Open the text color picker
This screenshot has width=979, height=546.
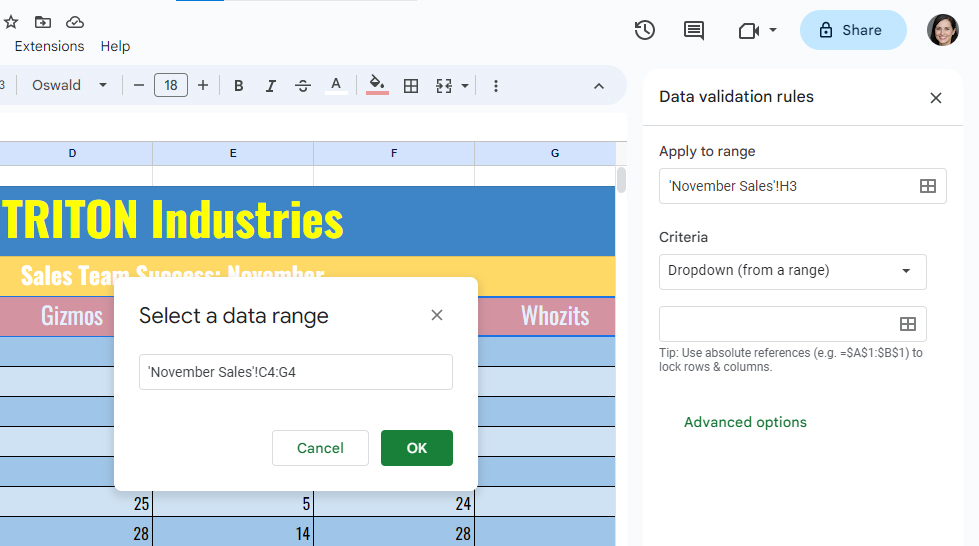coord(336,86)
